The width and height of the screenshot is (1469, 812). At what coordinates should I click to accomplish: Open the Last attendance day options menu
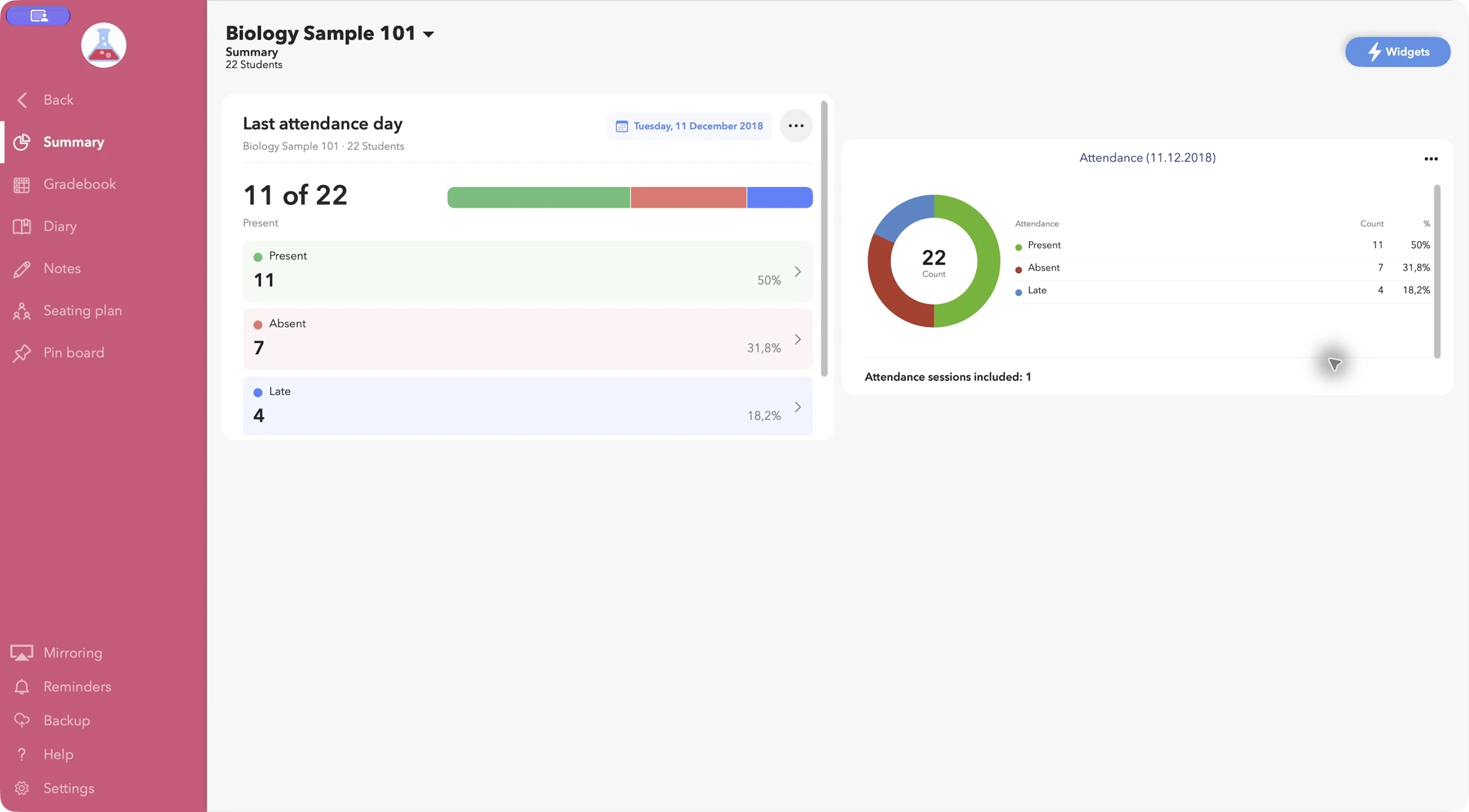pos(796,126)
